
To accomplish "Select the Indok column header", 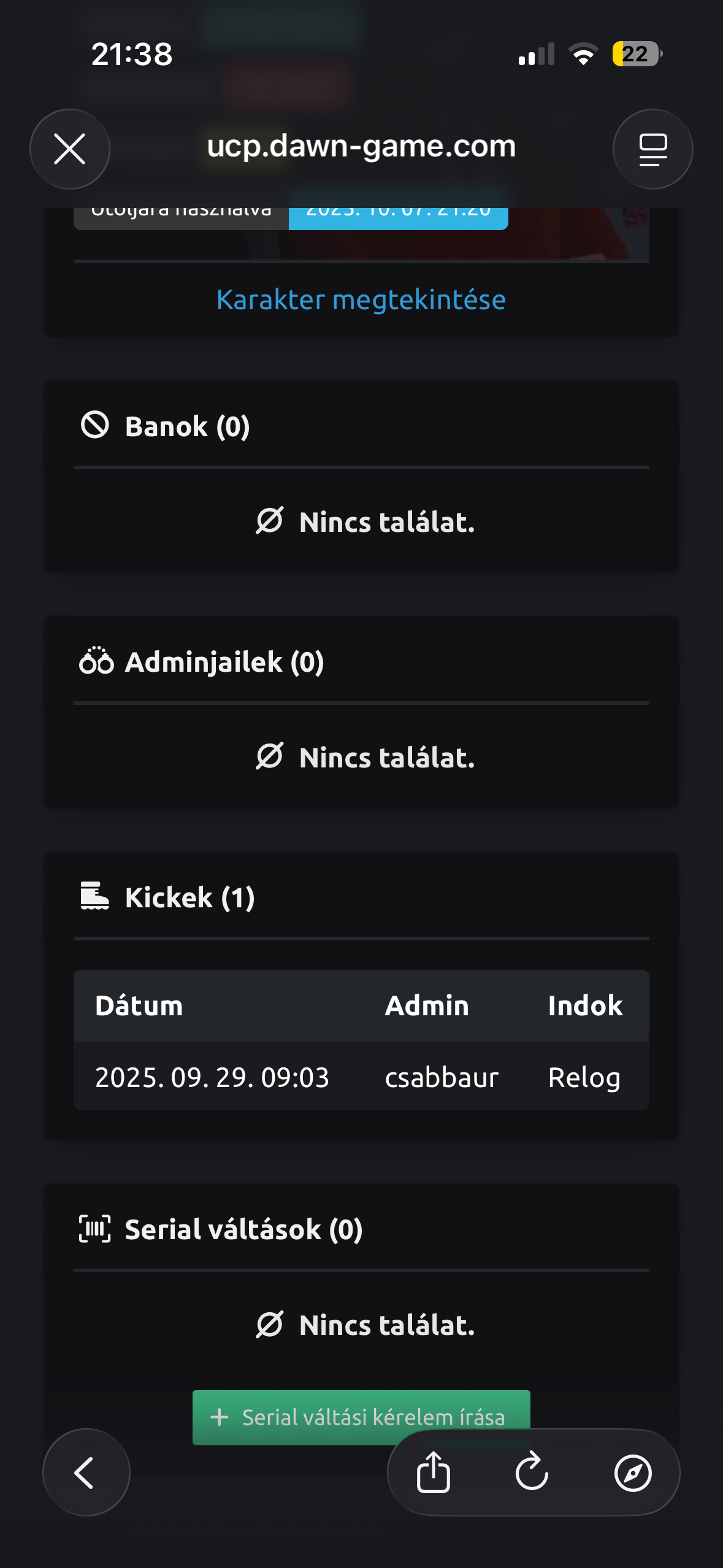I will click(585, 1006).
